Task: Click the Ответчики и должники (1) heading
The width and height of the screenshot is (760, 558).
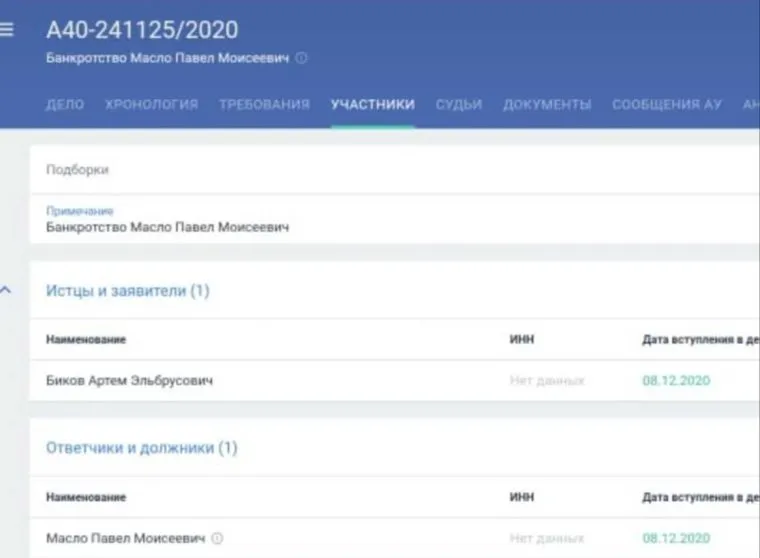Action: (142, 448)
